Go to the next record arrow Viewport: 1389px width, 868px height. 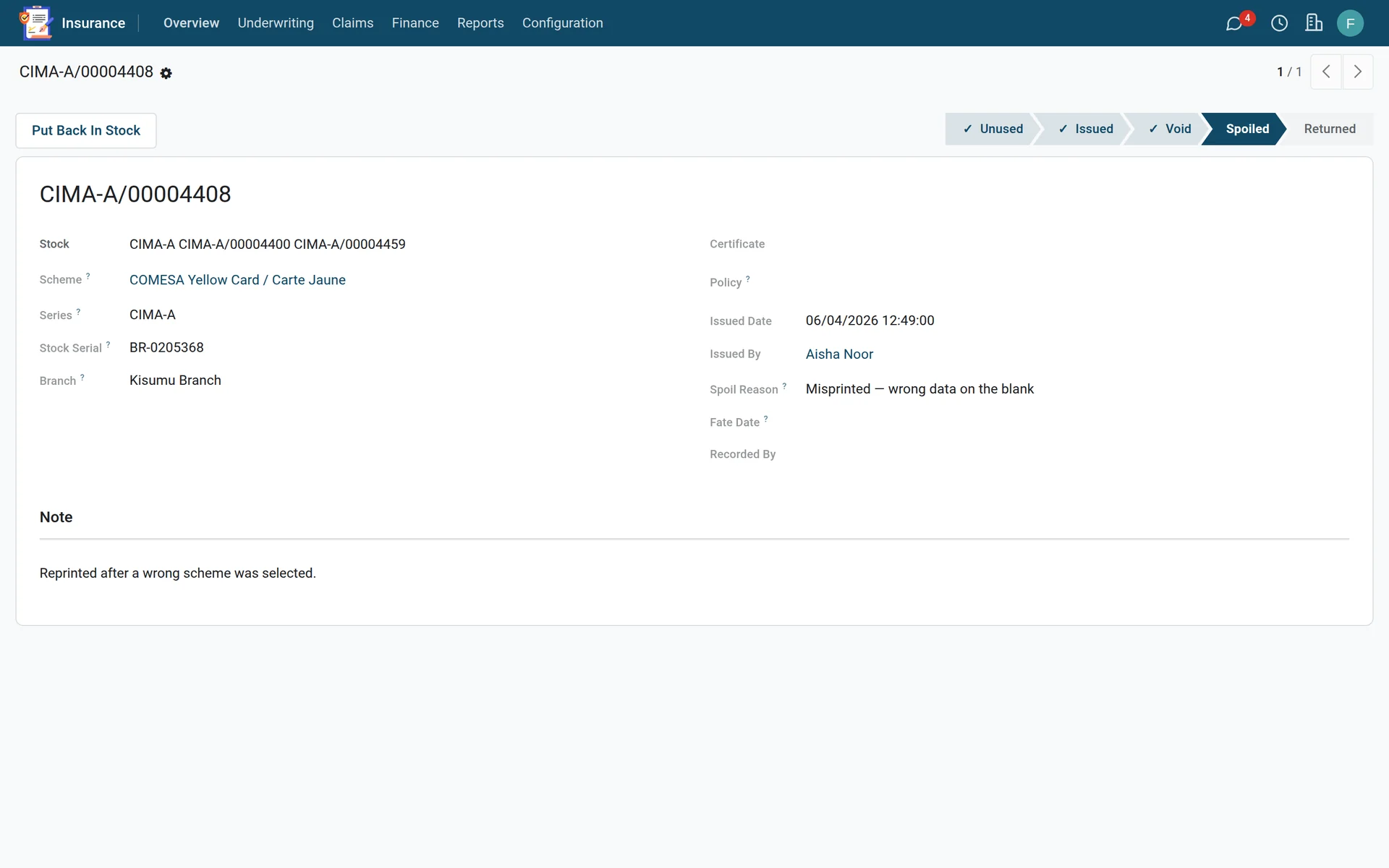click(x=1358, y=72)
